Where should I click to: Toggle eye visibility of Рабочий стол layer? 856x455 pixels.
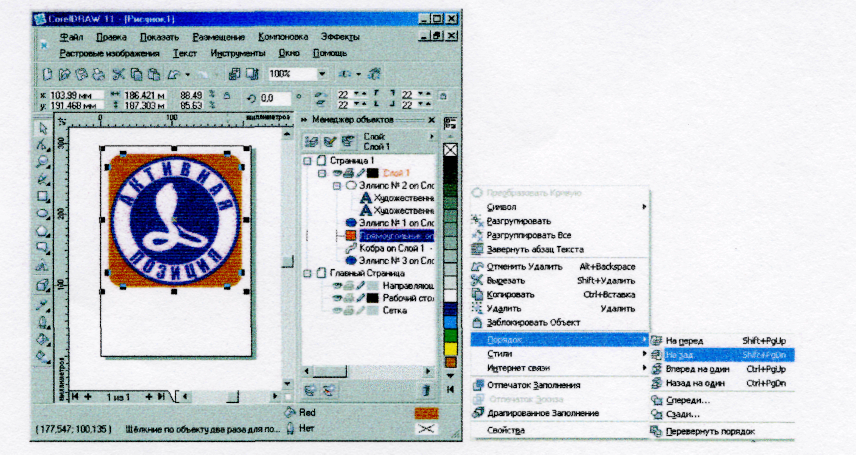[337, 298]
